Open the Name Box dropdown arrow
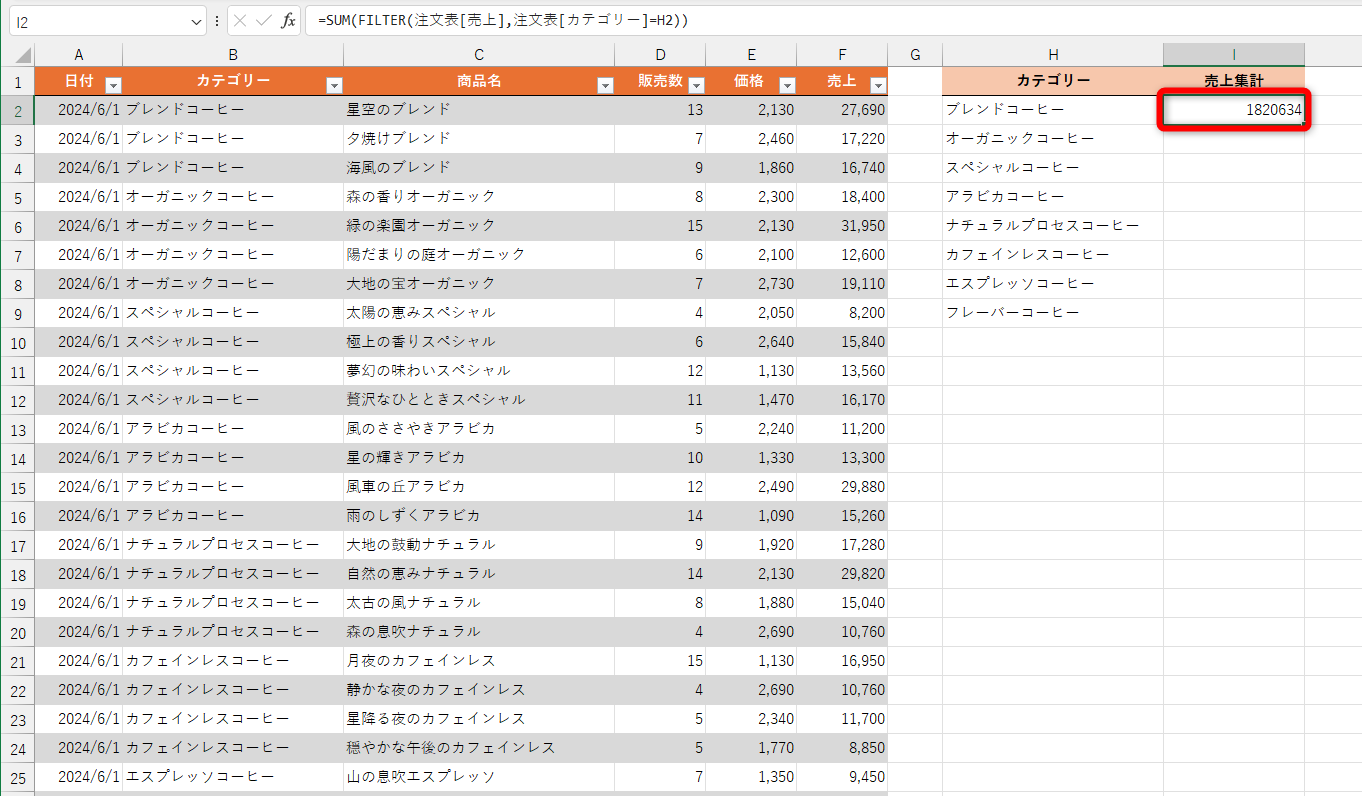1362x796 pixels. (x=195, y=20)
